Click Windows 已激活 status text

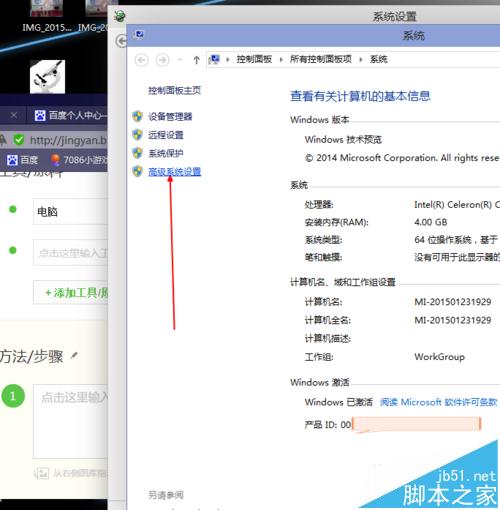click(338, 402)
